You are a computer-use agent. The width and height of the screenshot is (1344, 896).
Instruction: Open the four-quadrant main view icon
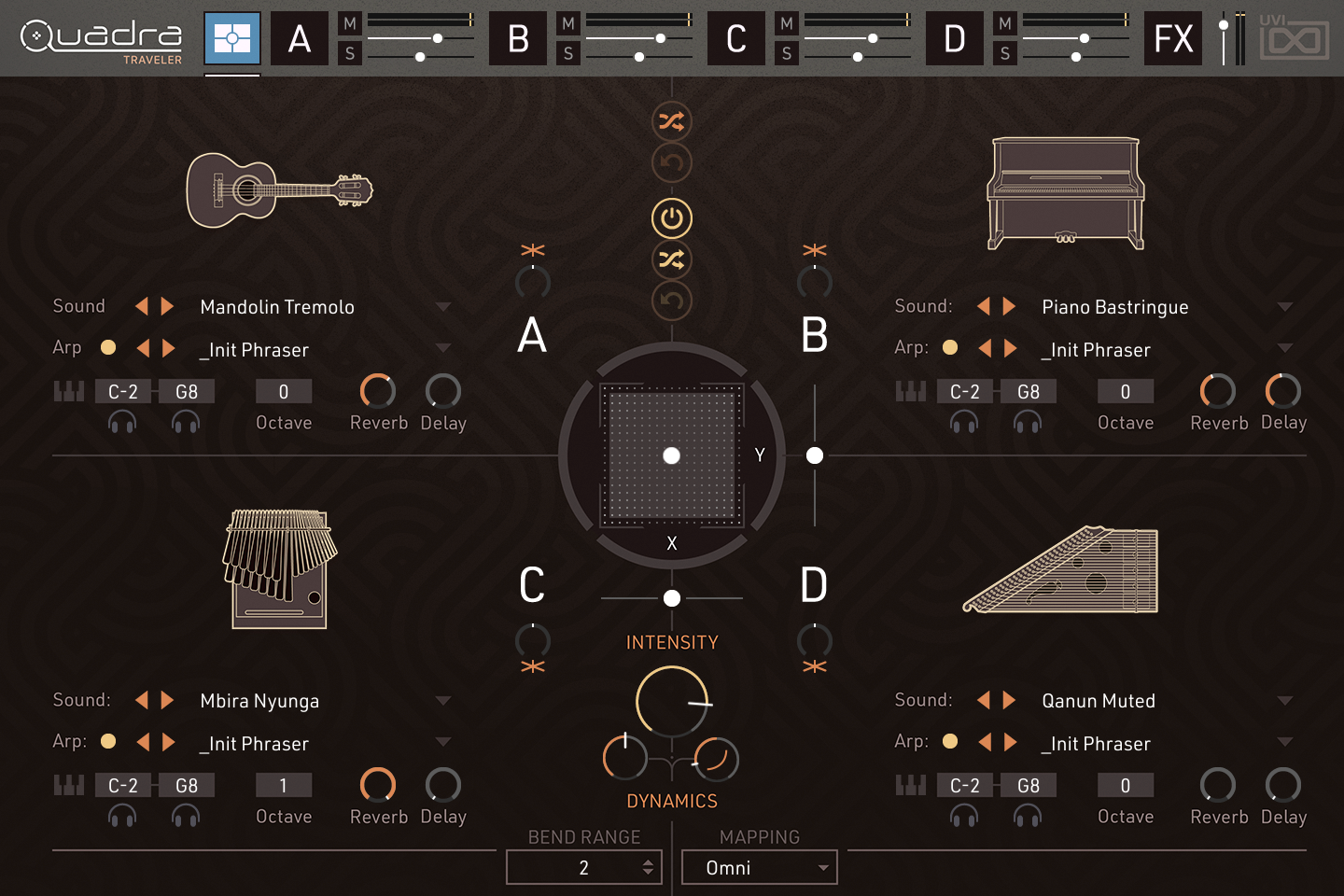(232, 38)
